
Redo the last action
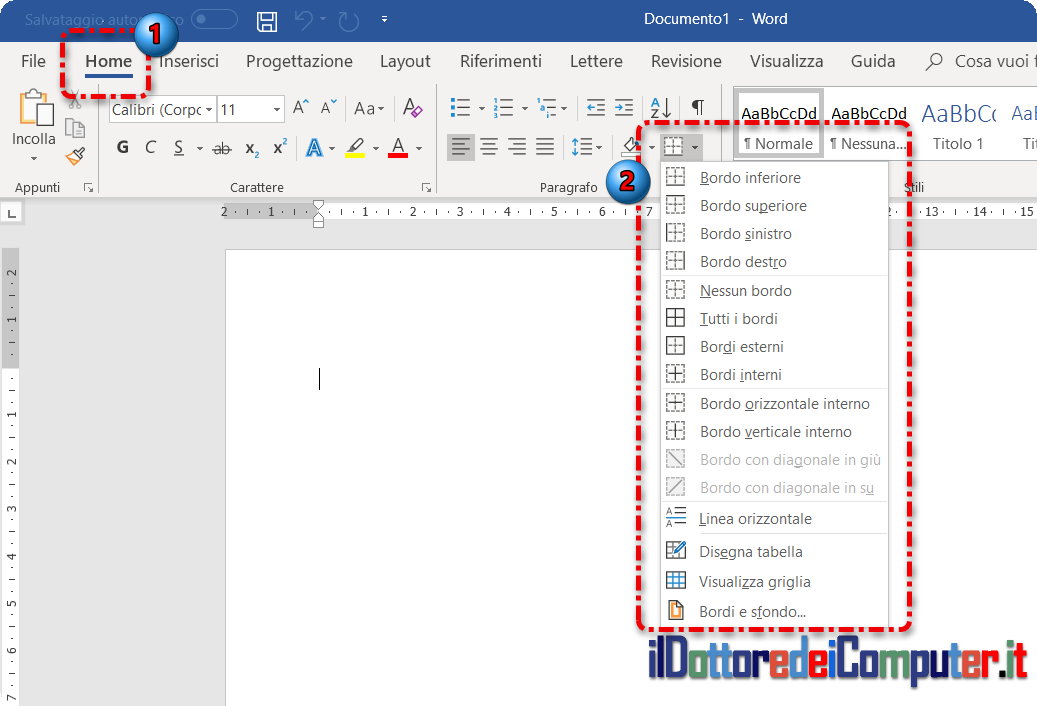coord(349,20)
